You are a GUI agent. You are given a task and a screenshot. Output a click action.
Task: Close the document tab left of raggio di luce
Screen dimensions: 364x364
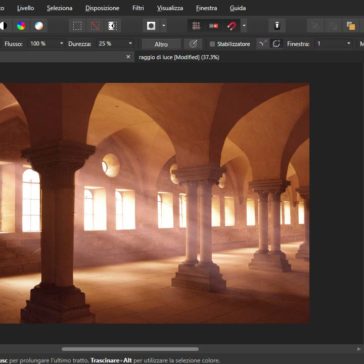click(128, 57)
